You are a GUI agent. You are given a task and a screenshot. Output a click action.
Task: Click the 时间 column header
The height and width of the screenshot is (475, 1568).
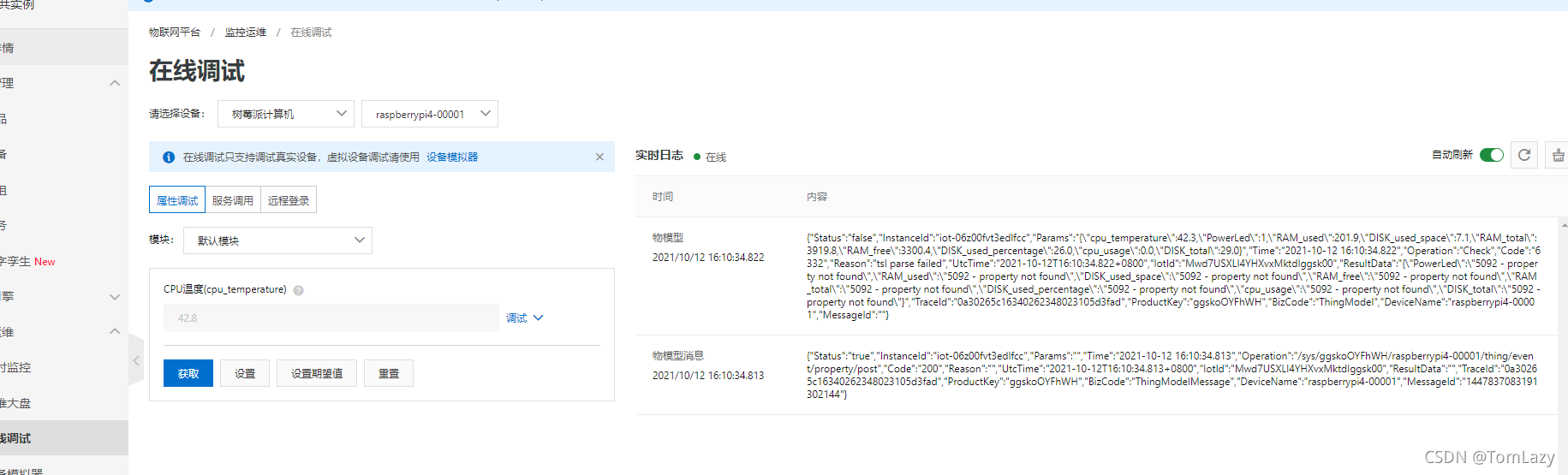point(663,197)
